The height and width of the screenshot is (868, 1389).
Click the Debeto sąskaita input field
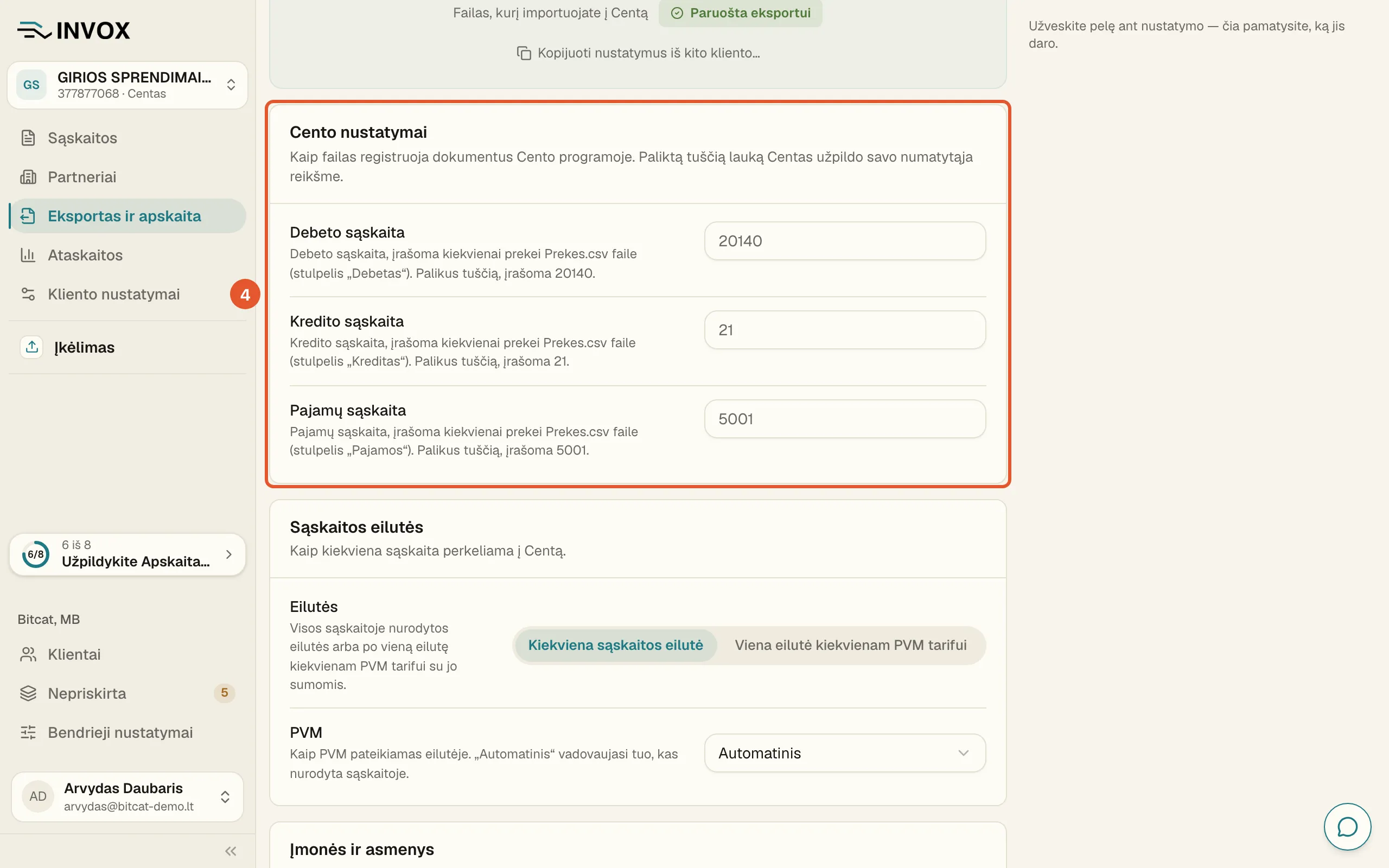click(844, 241)
